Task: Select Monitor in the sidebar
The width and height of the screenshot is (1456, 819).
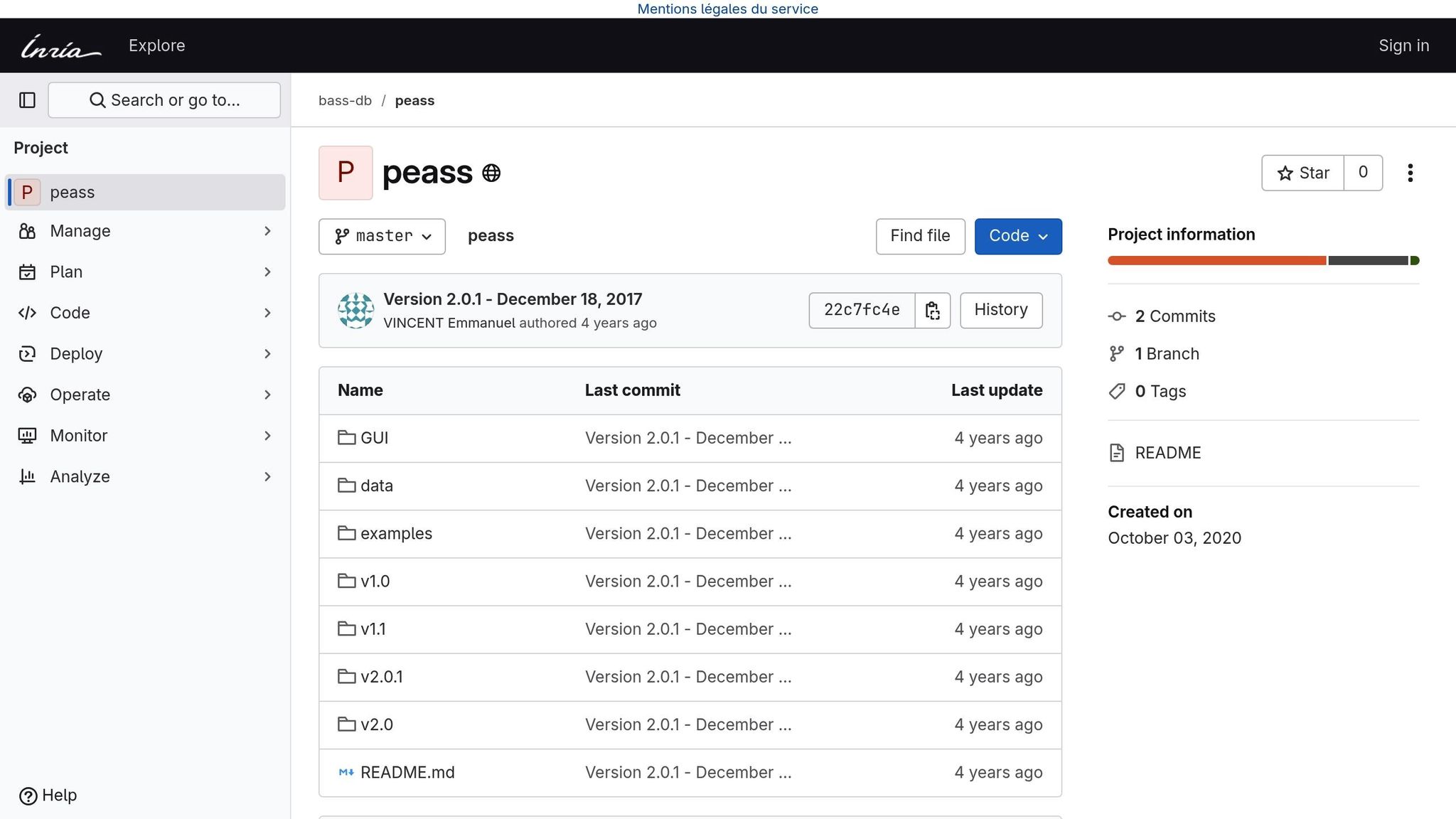Action: tap(145, 436)
